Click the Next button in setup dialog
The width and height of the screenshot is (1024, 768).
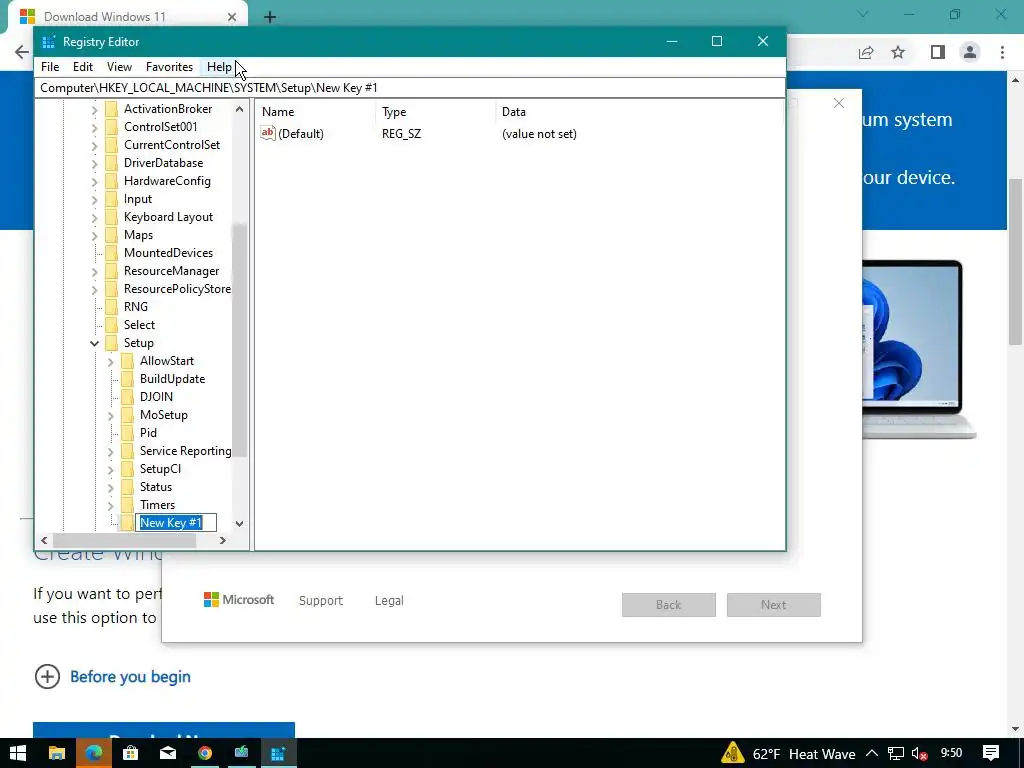point(774,605)
